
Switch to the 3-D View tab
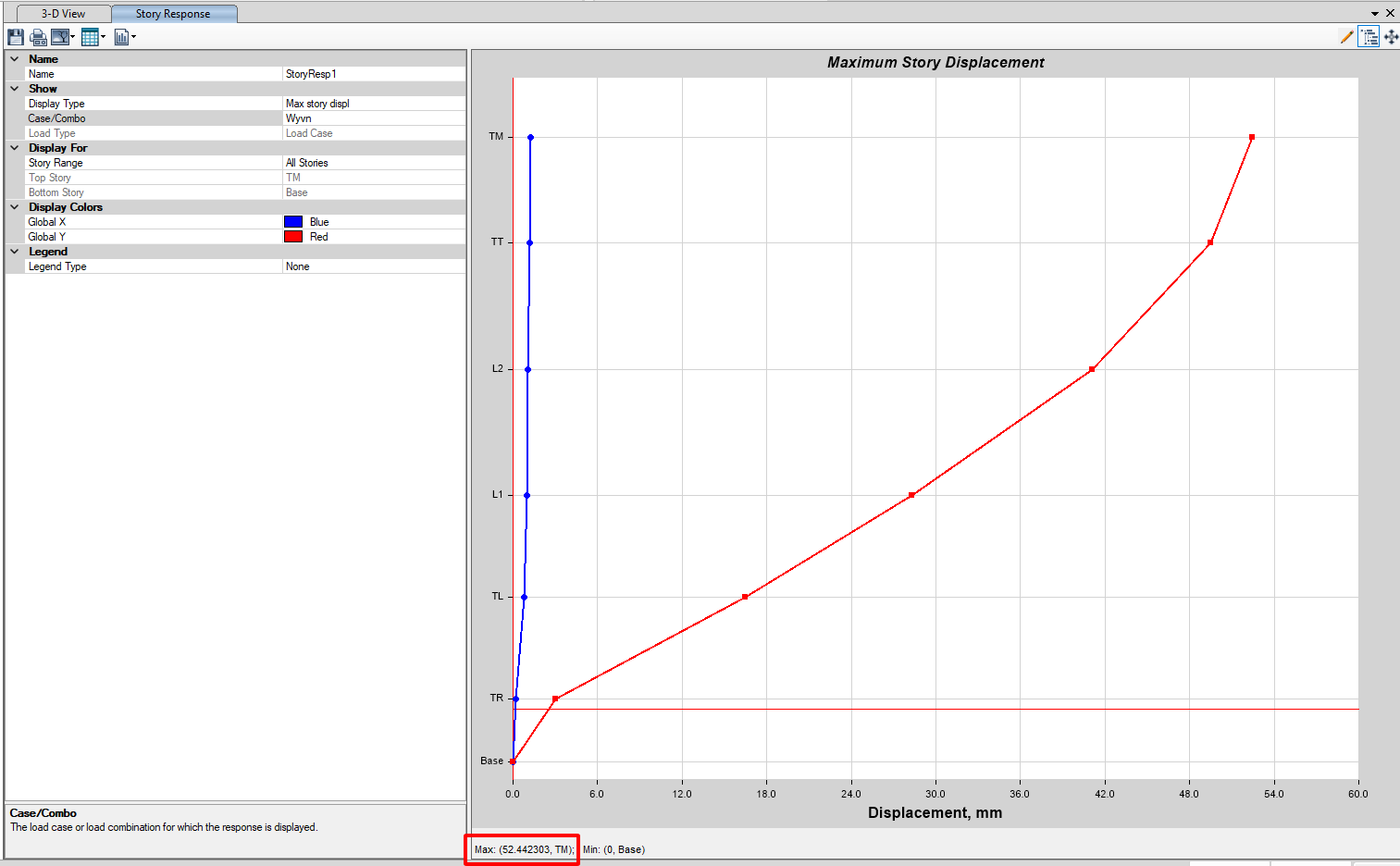pos(63,14)
